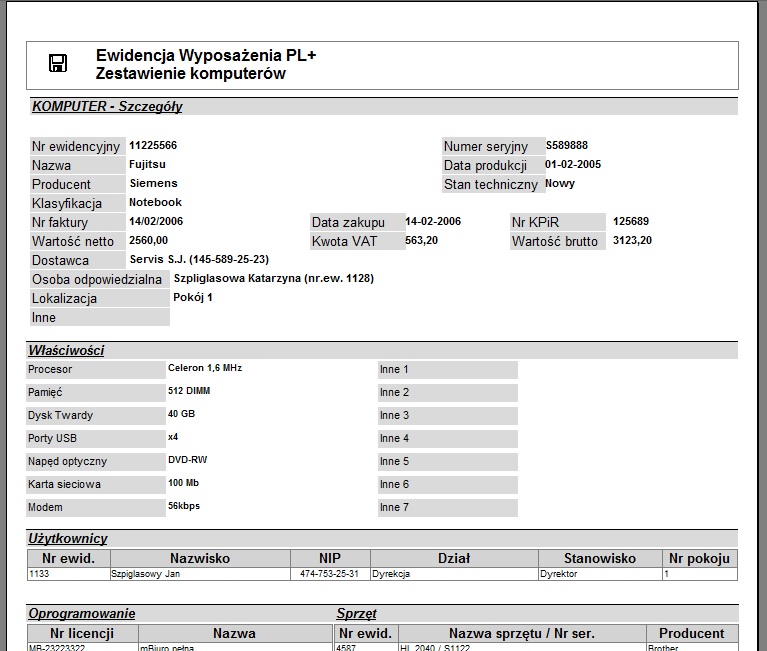The height and width of the screenshot is (651, 767).
Task: Select processor value 'Celeron 1,6 MHz'
Action: coord(205,368)
